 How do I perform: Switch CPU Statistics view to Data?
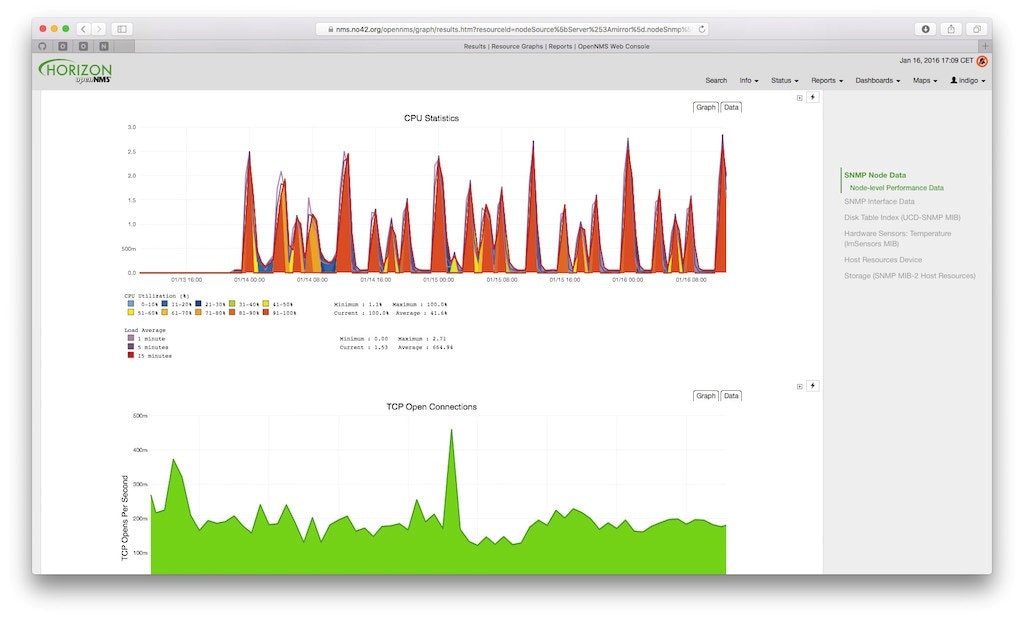(730, 107)
